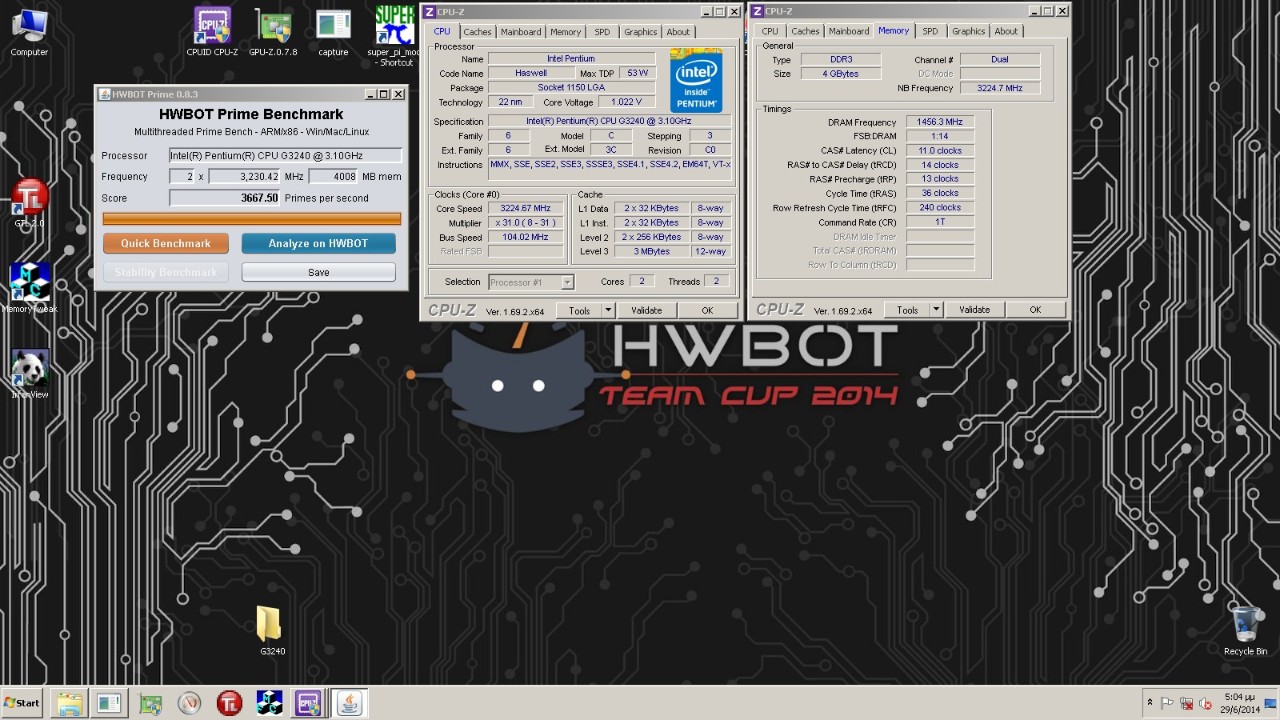
Task: Select the G3240 folder on desktop
Action: pyautogui.click(x=272, y=630)
